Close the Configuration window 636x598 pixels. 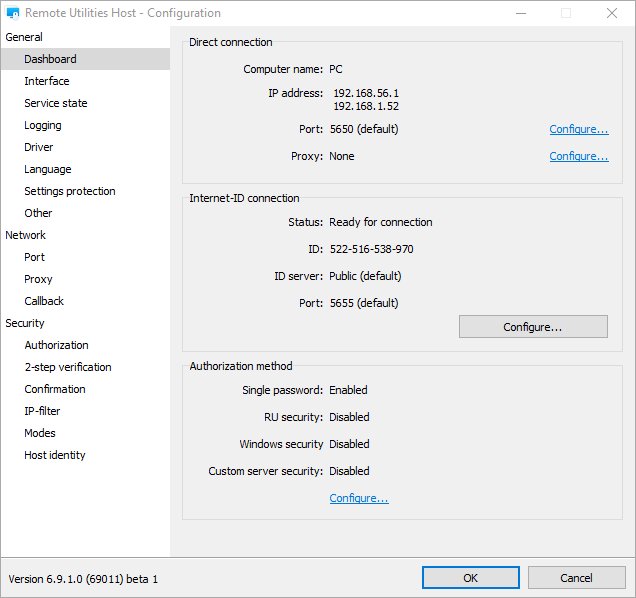tap(612, 13)
